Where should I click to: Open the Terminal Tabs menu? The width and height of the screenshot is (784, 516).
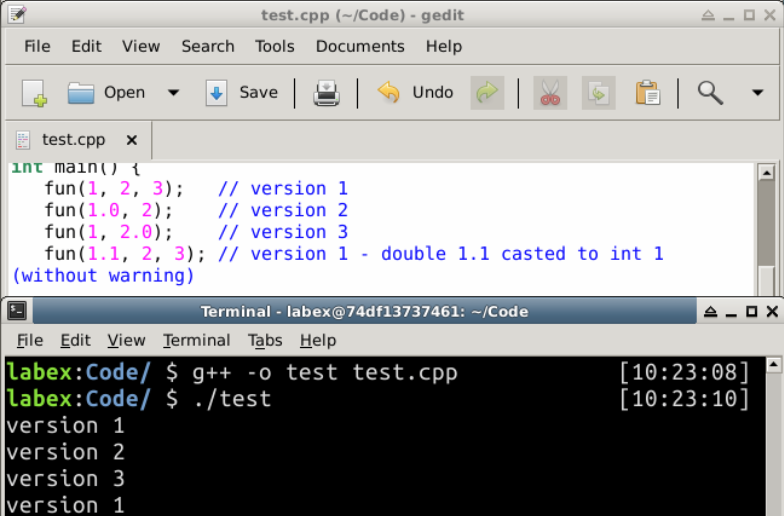click(x=265, y=340)
